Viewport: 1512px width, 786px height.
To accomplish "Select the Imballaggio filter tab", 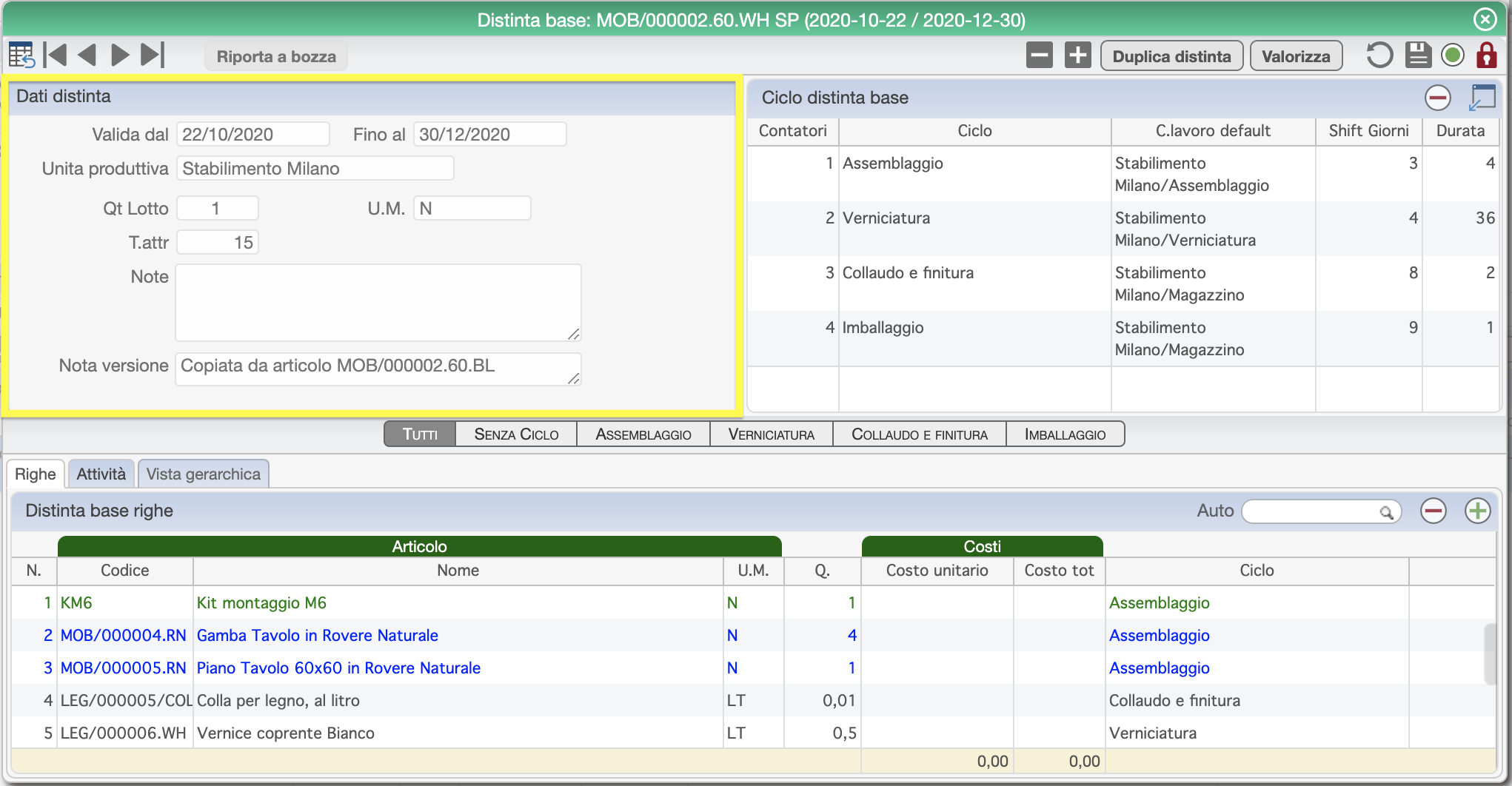I will tap(1066, 434).
